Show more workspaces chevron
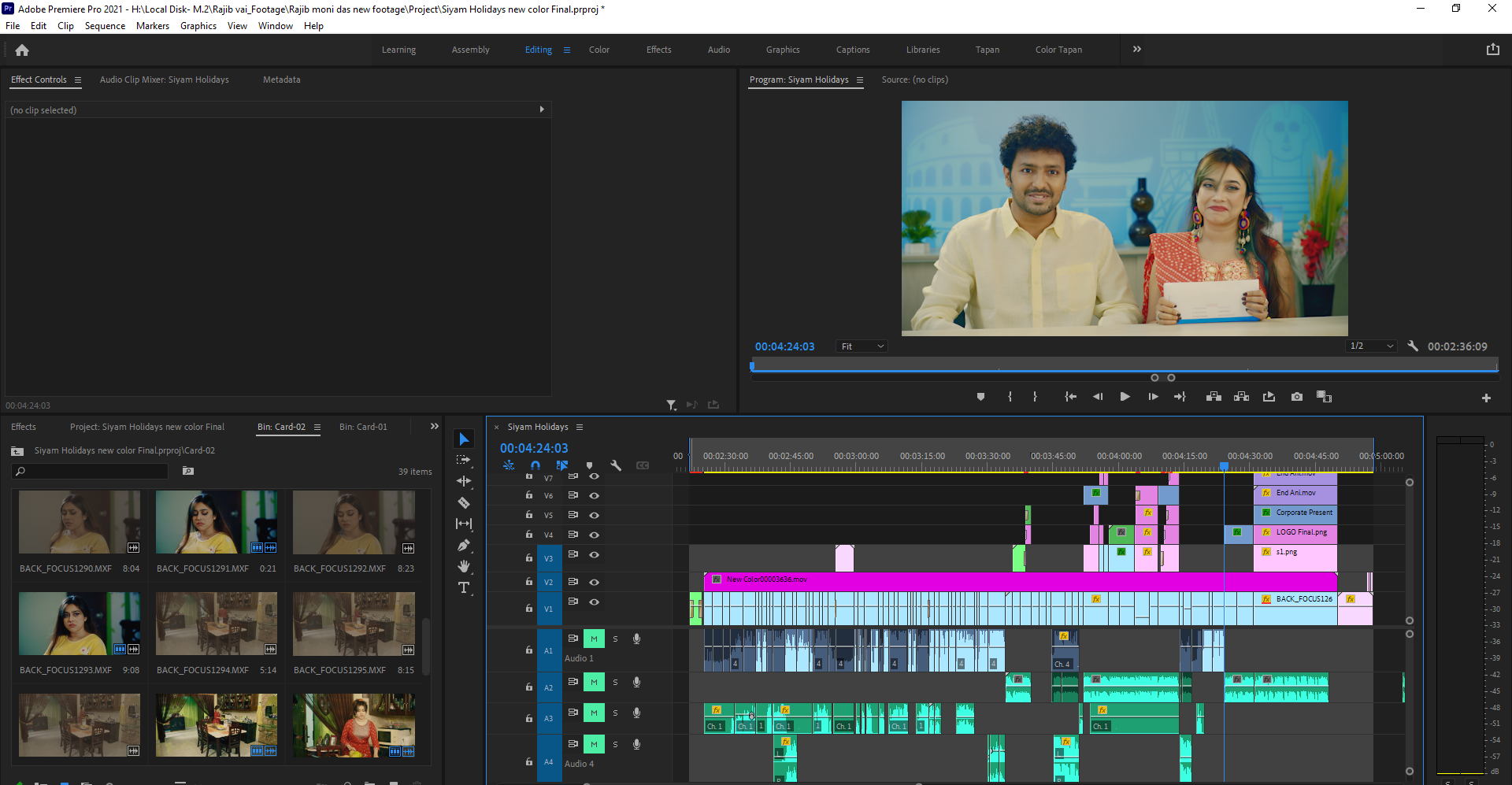The image size is (1512, 785). [x=1136, y=49]
